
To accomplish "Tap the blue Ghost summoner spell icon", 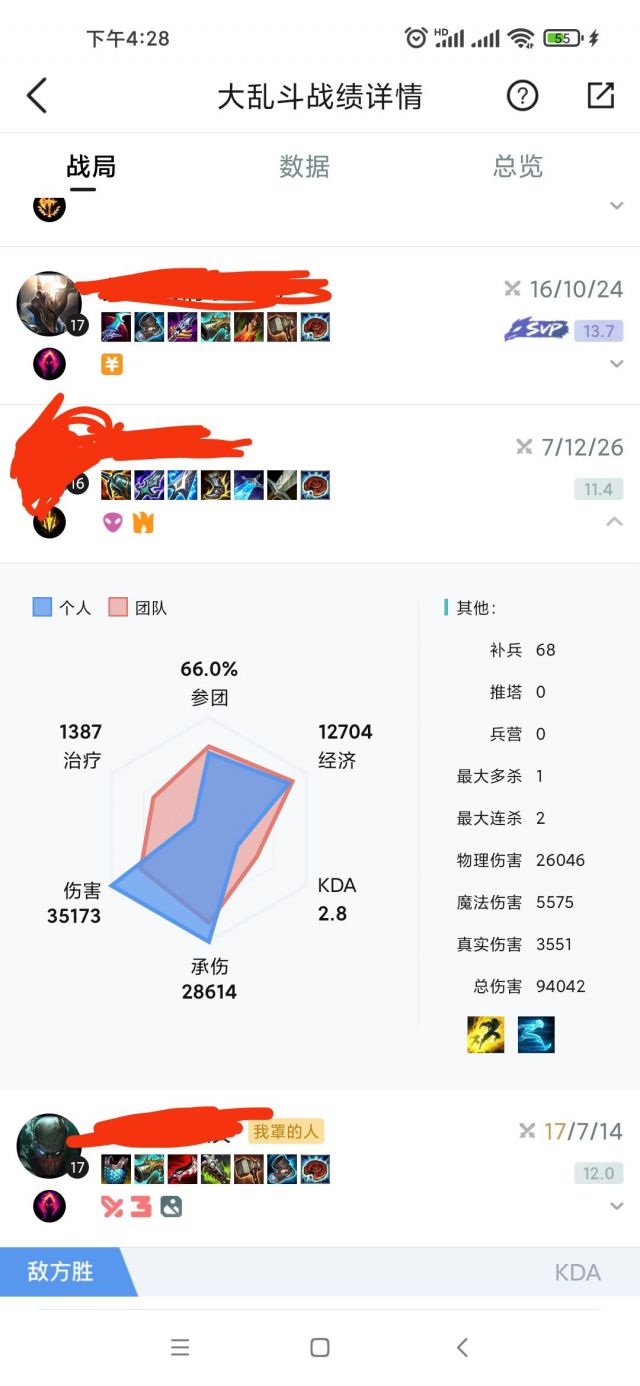I will [536, 1034].
